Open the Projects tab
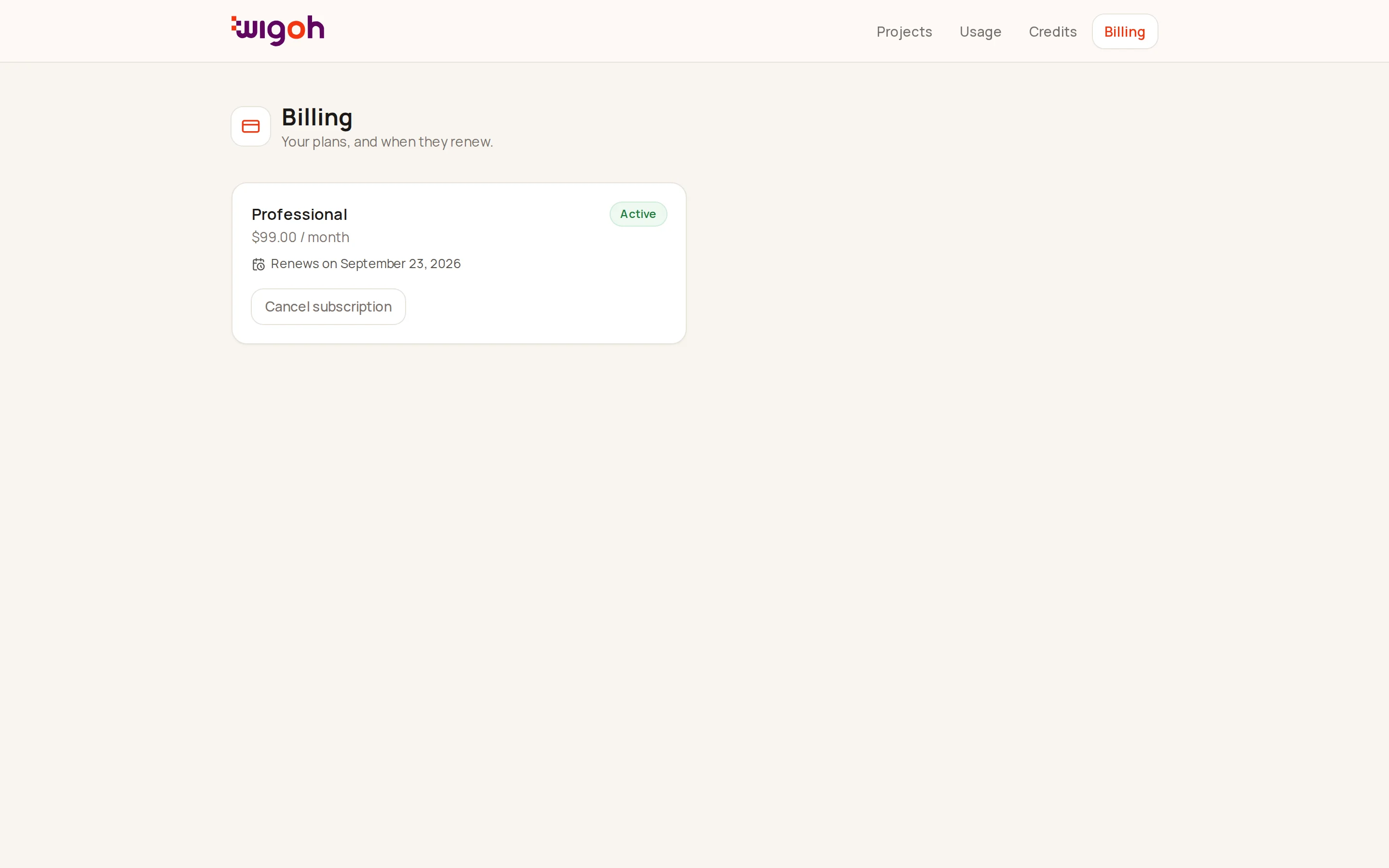Viewport: 1389px width, 868px height. pyautogui.click(x=904, y=31)
